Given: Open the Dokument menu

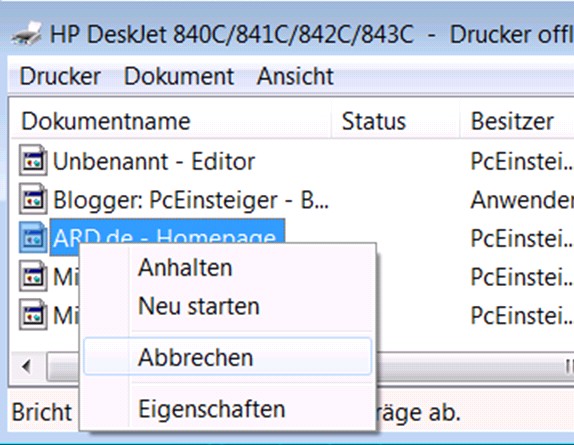Looking at the screenshot, I should 179,76.
